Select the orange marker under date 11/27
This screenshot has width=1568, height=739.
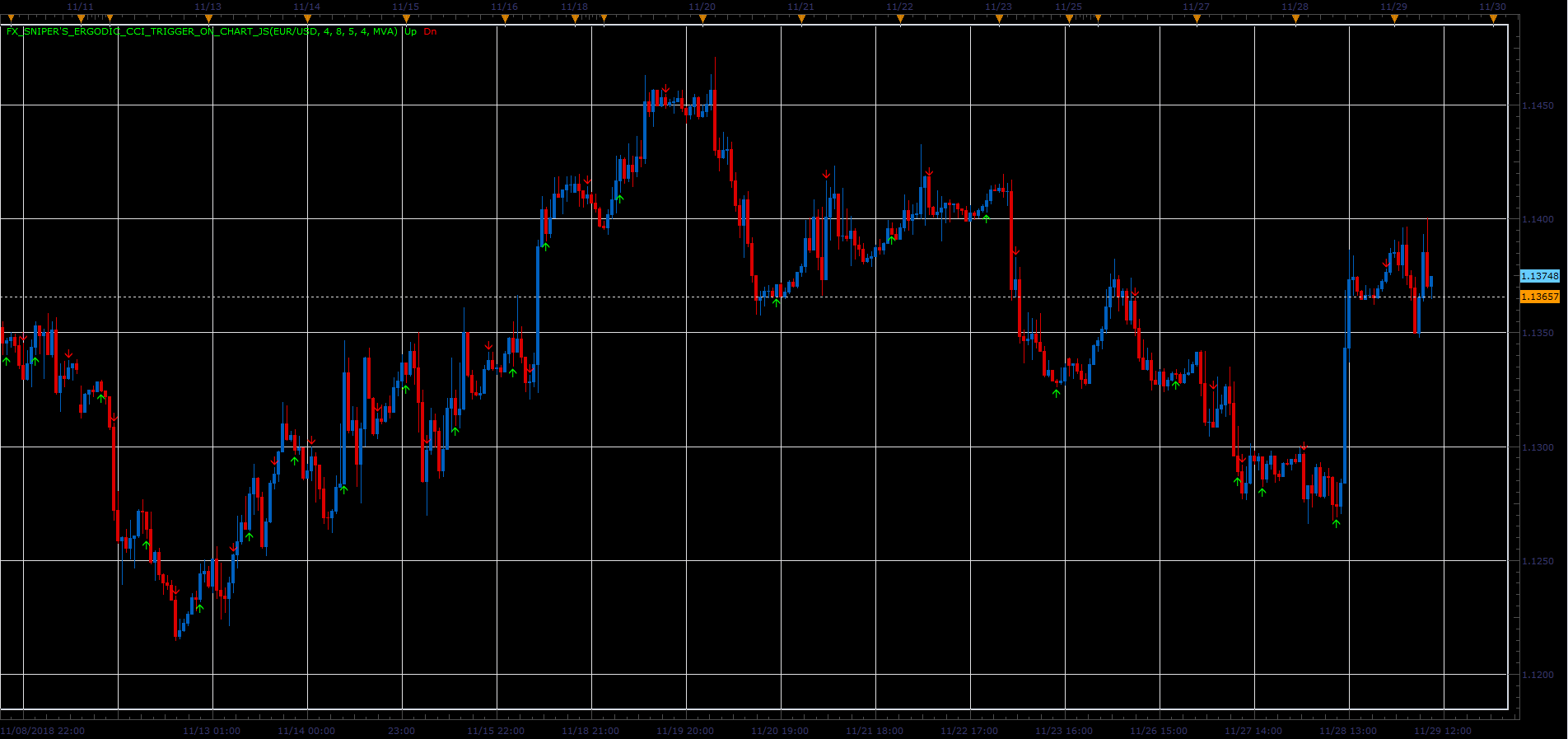pos(1197,16)
